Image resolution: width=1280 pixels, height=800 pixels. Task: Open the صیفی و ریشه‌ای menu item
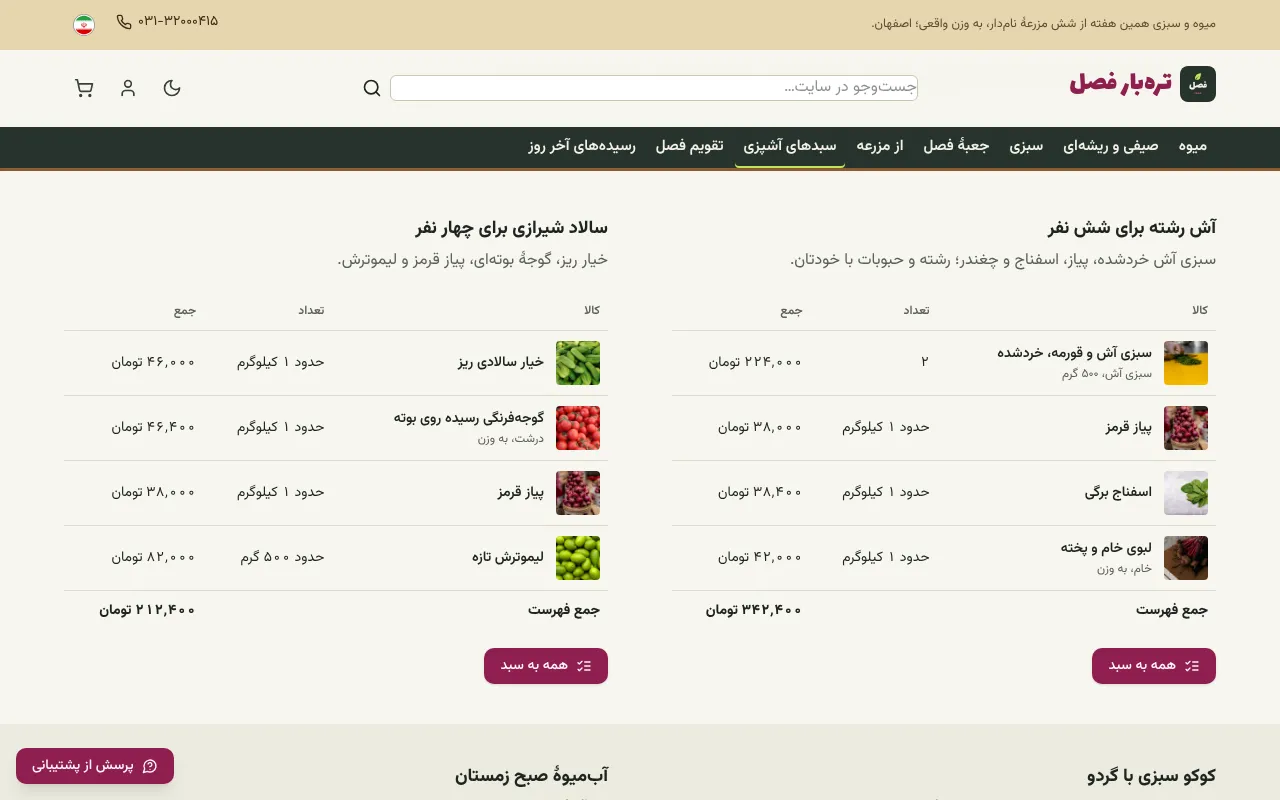(1112, 146)
